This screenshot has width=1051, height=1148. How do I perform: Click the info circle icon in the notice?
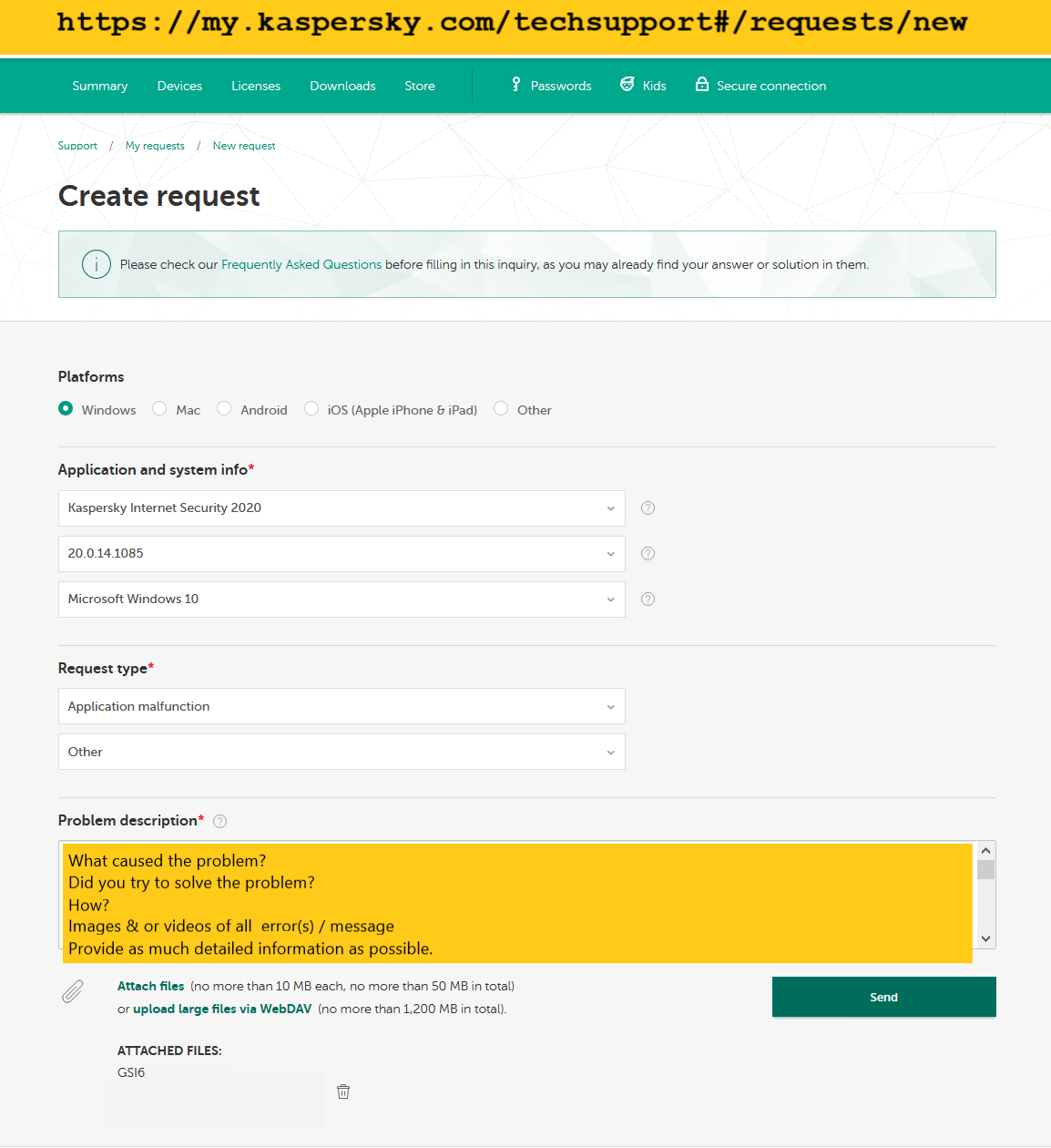pyautogui.click(x=97, y=264)
